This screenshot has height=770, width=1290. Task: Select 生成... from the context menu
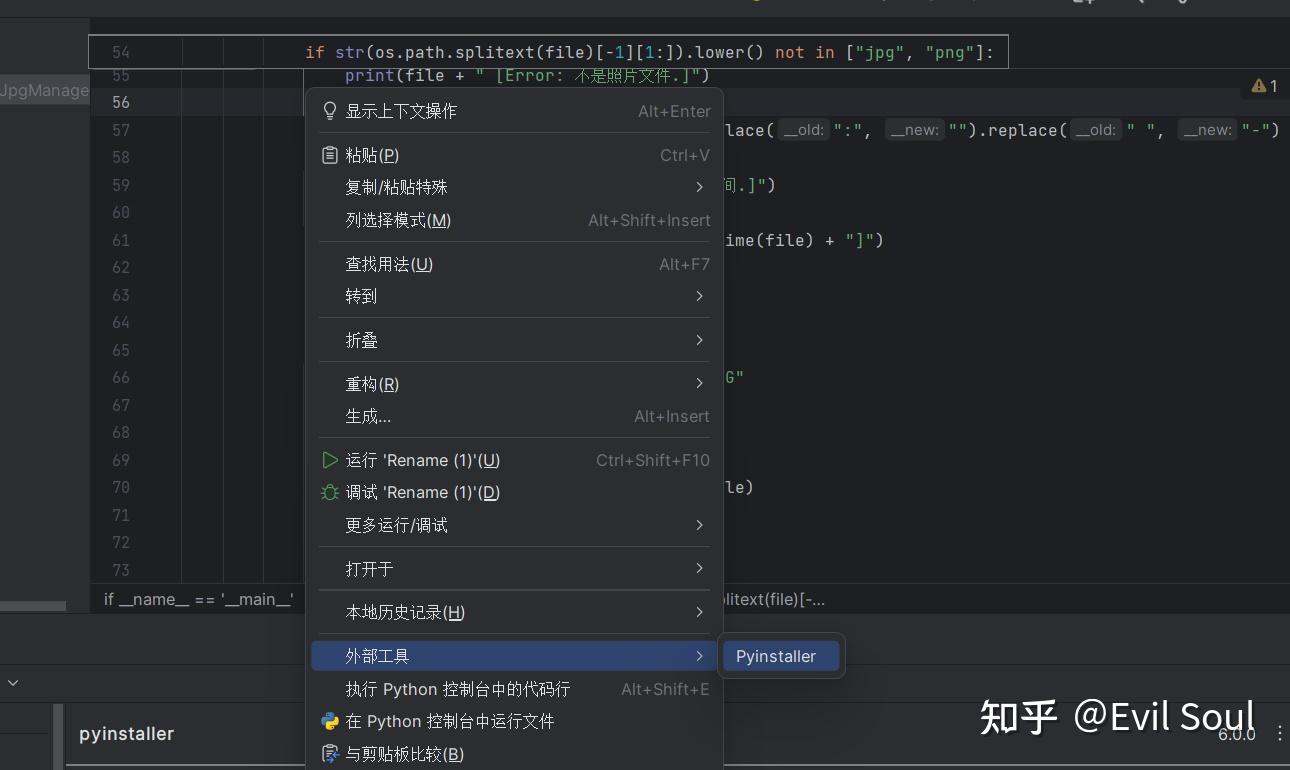coord(367,416)
